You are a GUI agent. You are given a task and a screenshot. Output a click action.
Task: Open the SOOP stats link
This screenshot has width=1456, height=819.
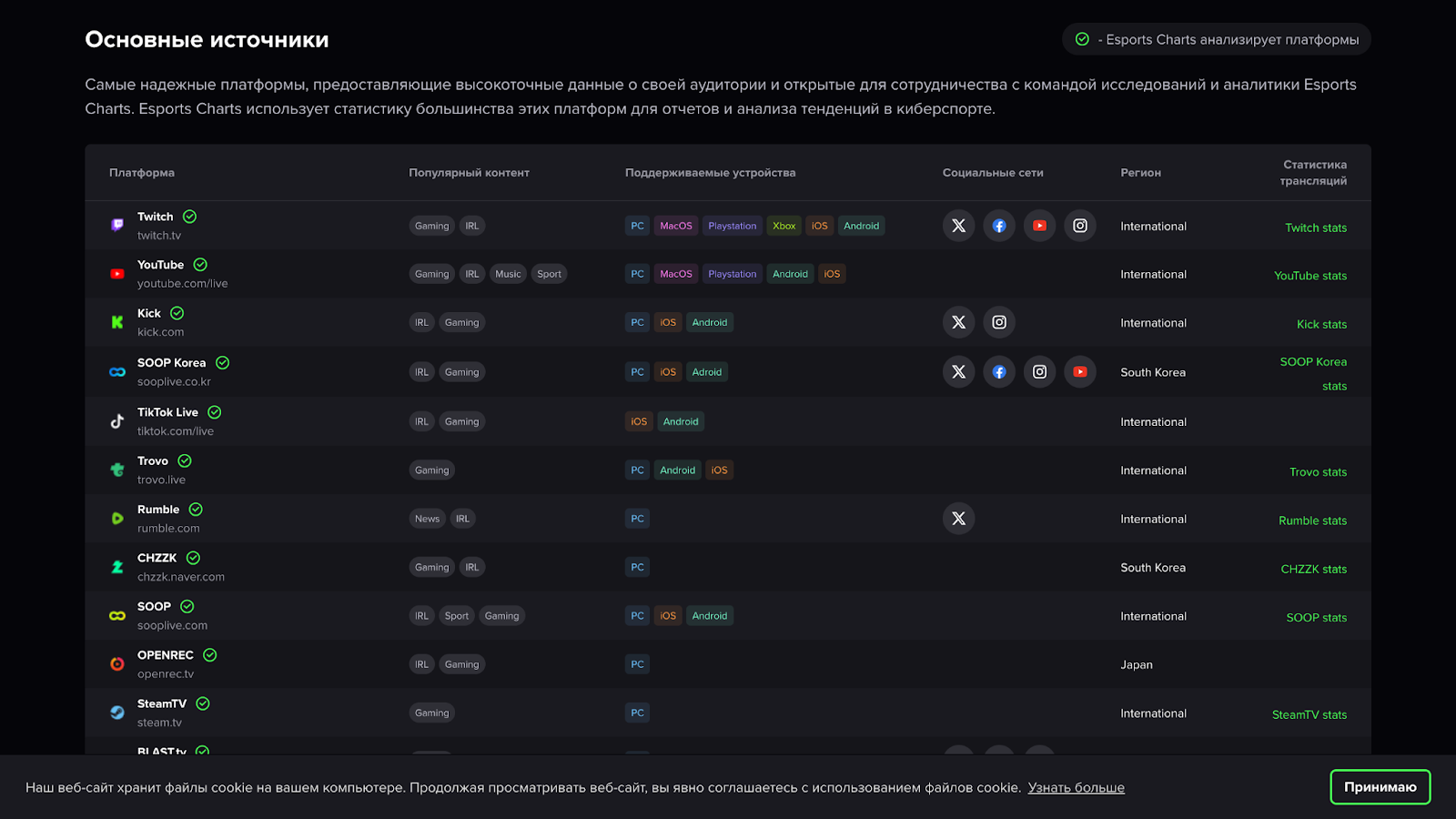(1317, 617)
